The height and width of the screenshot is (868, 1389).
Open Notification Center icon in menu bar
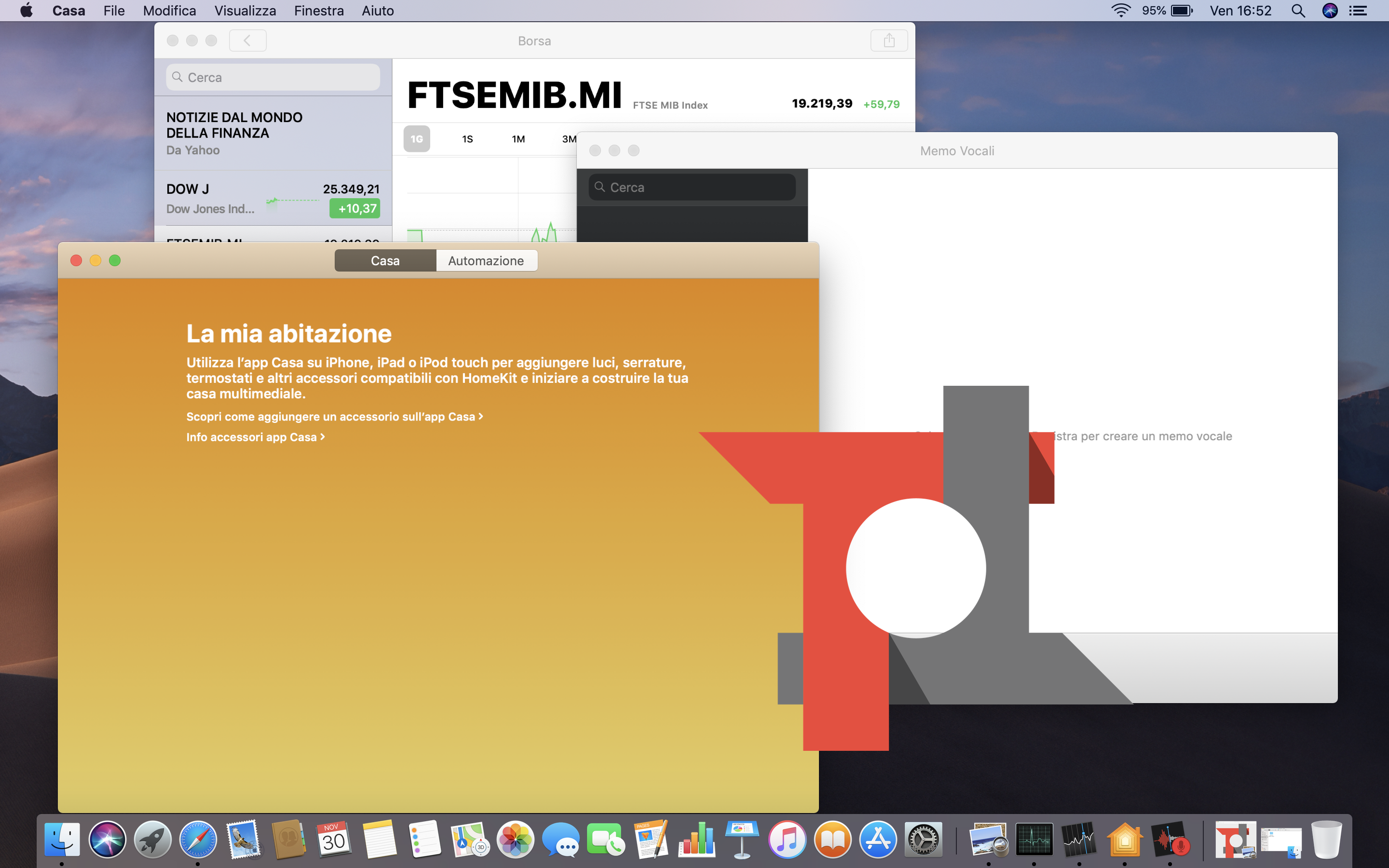pos(1358,11)
